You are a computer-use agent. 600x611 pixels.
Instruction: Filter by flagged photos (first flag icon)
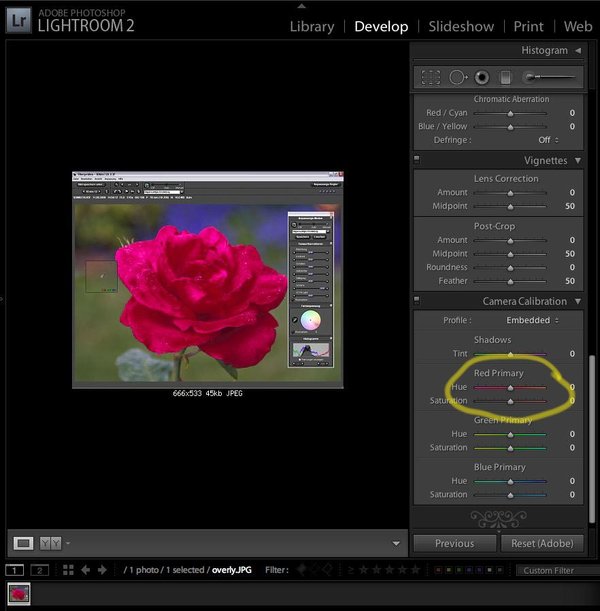click(x=302, y=570)
